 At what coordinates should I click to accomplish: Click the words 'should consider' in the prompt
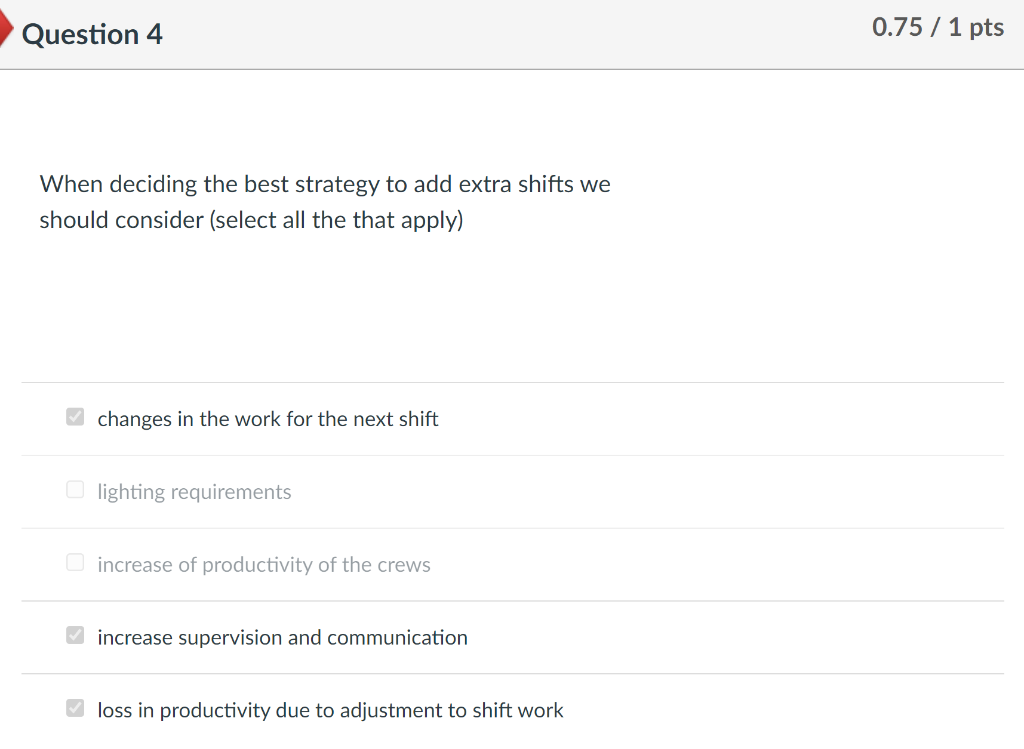(x=121, y=220)
